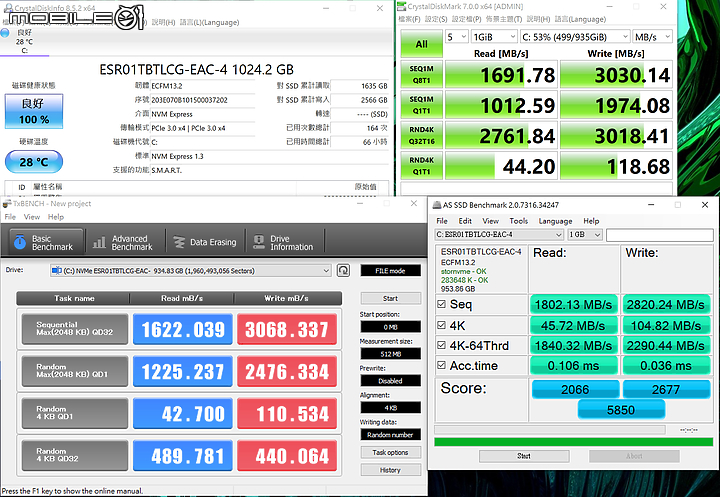Run the RND4K Q1T1 test
The width and height of the screenshot is (720, 497).
click(x=422, y=166)
